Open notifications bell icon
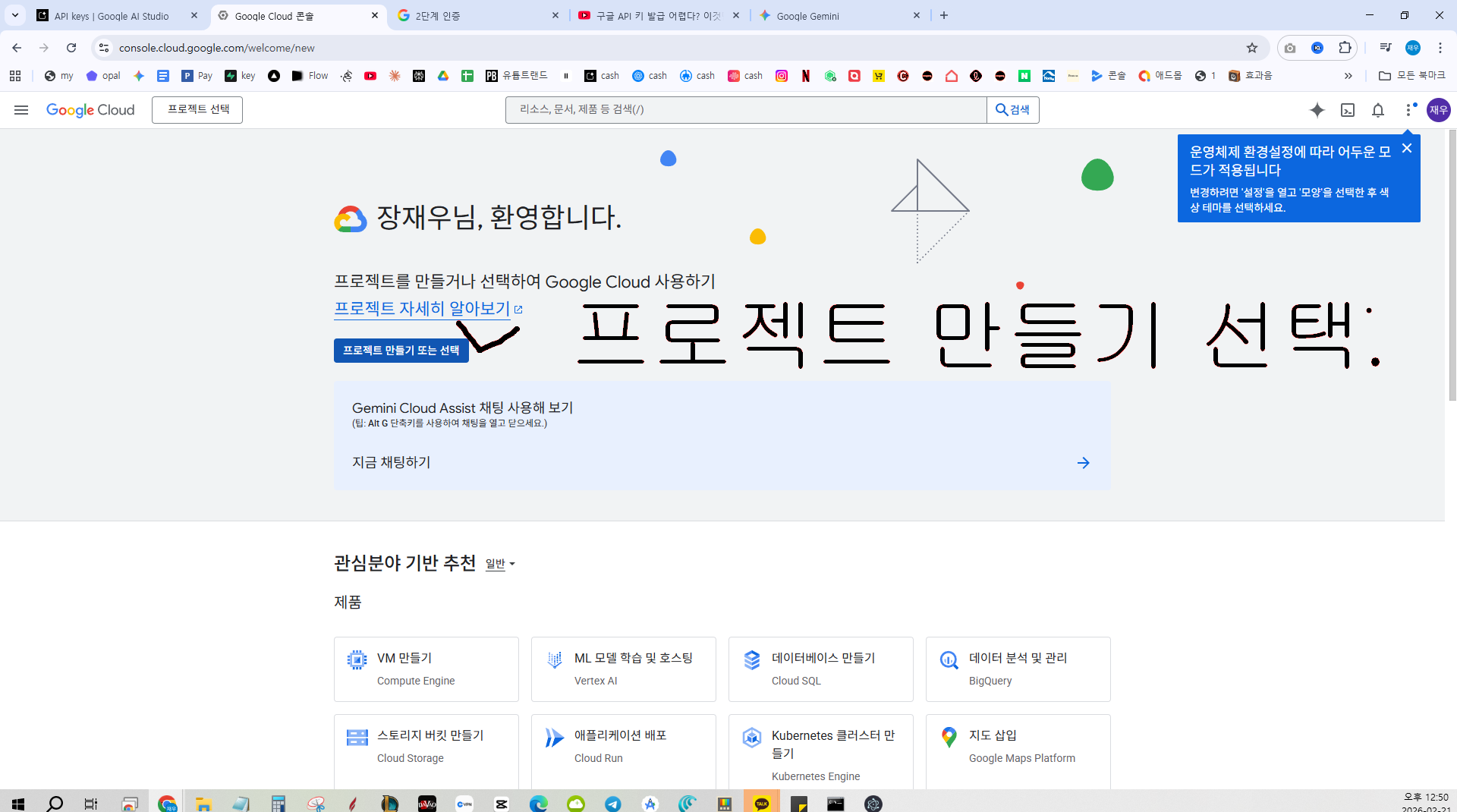Viewport: 1457px width, 812px height. [x=1378, y=110]
